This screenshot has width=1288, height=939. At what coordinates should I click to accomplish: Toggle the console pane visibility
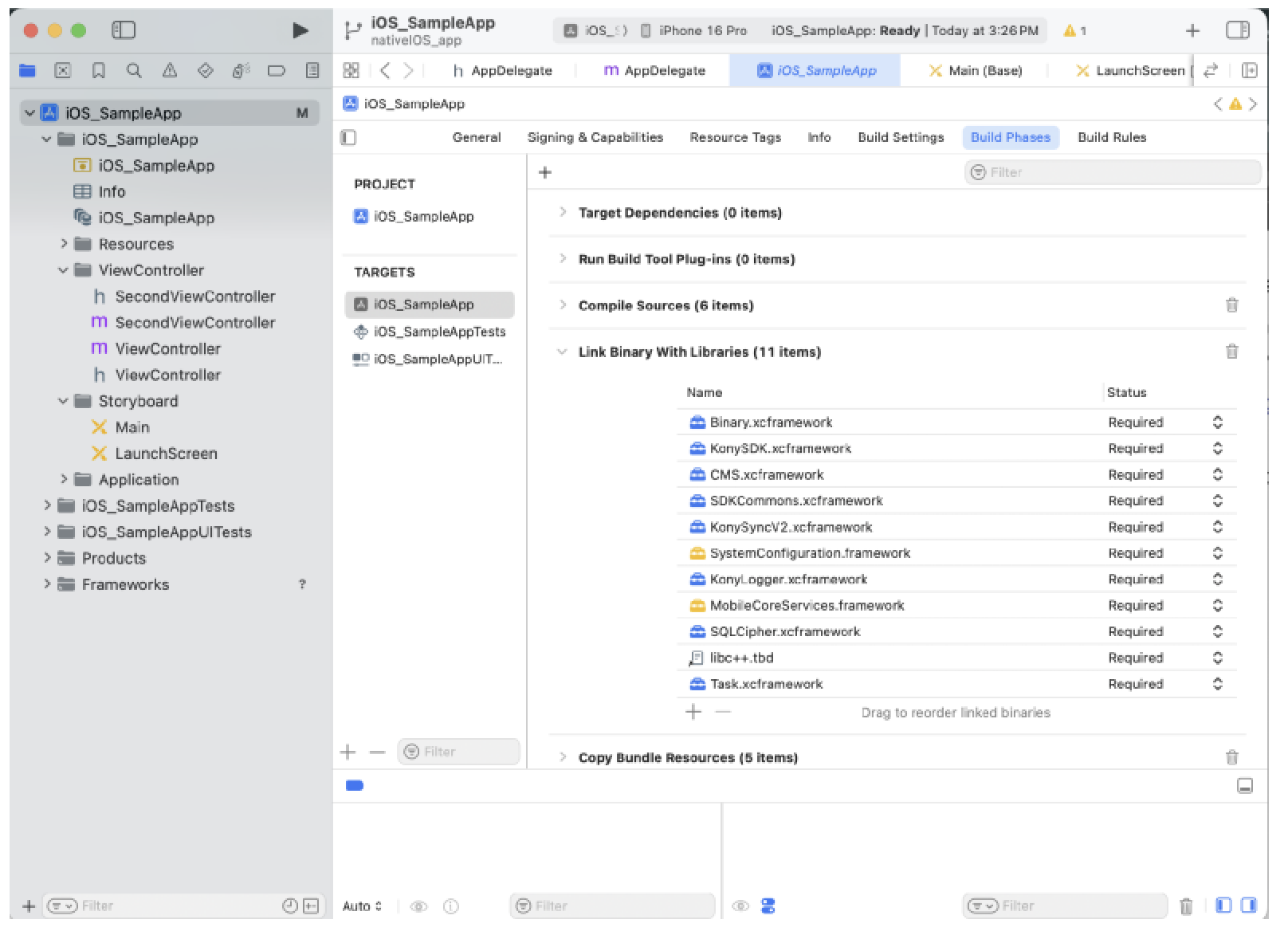pyautogui.click(x=1249, y=906)
